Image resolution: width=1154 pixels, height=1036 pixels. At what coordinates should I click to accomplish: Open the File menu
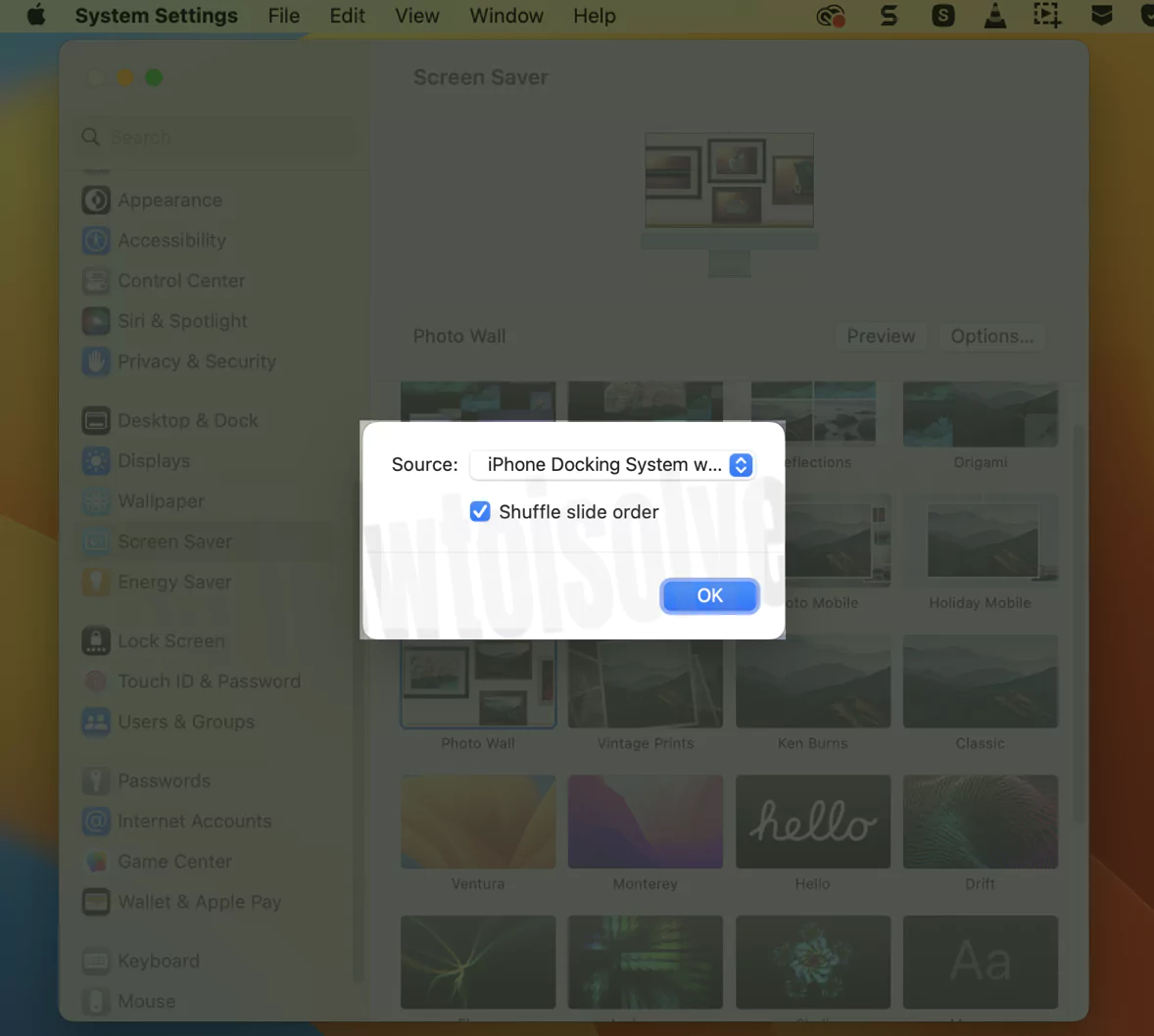click(x=283, y=16)
